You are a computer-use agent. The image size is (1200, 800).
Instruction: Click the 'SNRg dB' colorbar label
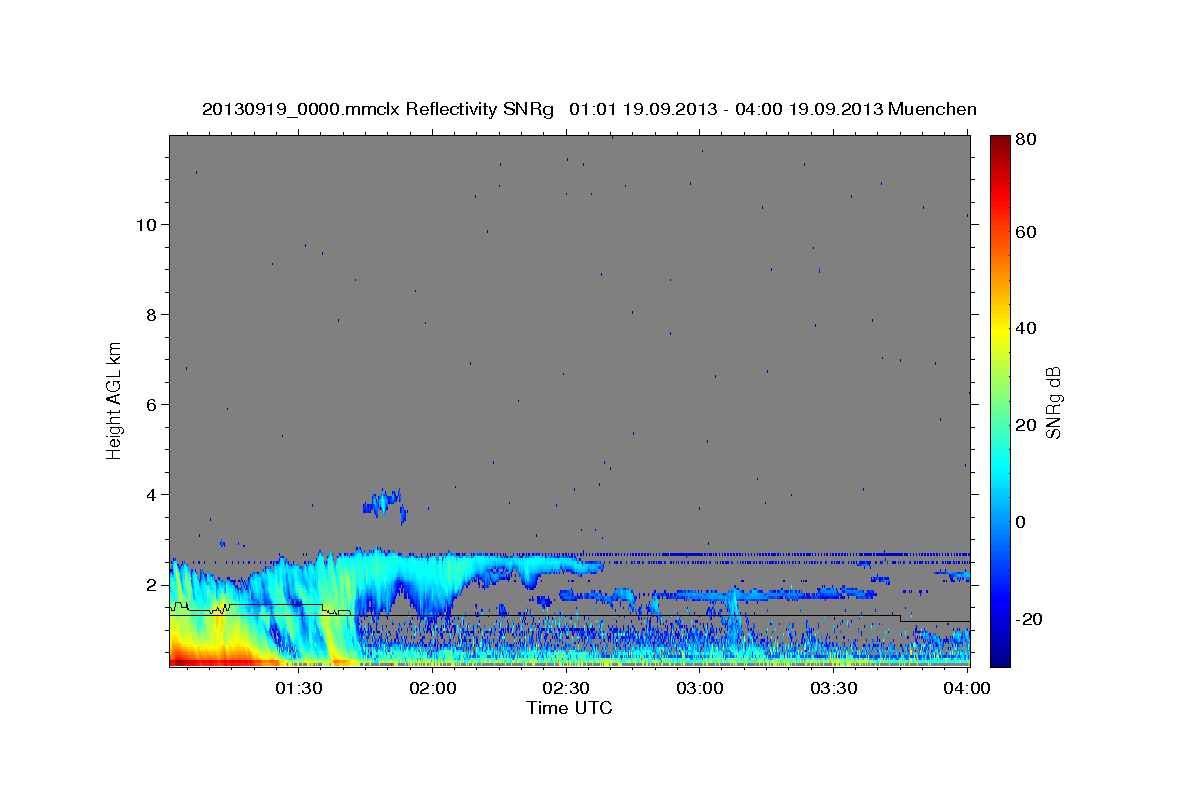(x=1054, y=402)
